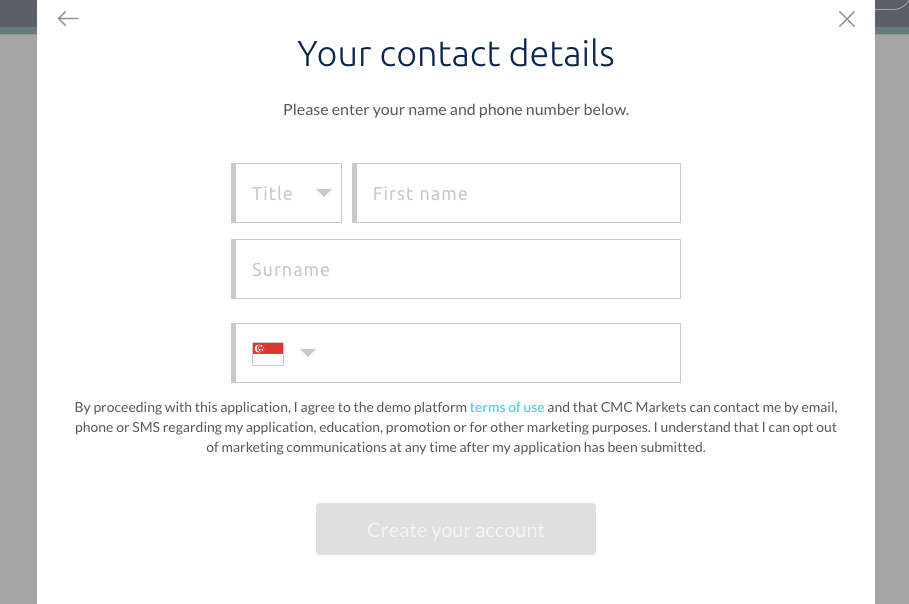Screen dimensions: 909x604
Task: Click the grey accent bar on Surname field
Action: point(234,269)
